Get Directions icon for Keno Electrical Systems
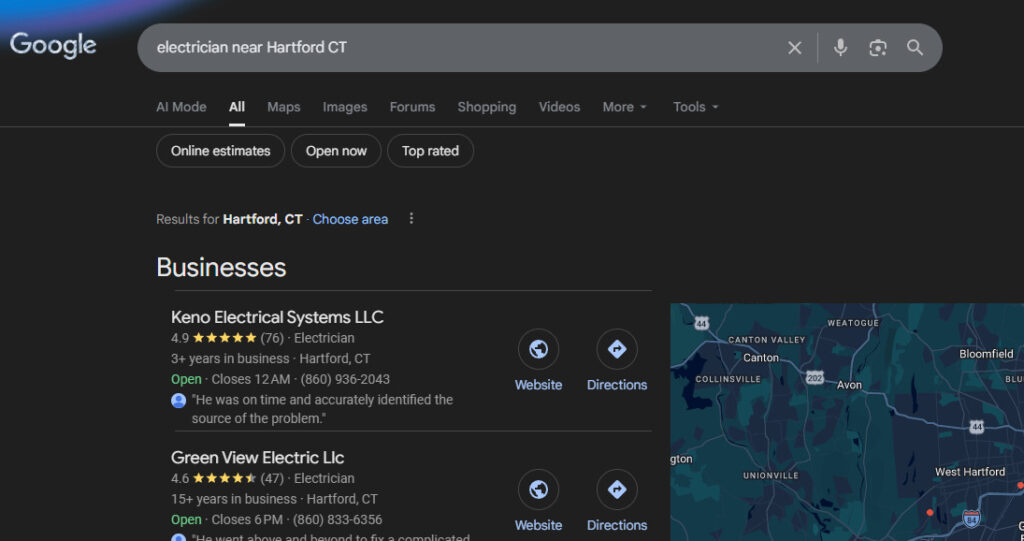The width and height of the screenshot is (1024, 541). [616, 349]
